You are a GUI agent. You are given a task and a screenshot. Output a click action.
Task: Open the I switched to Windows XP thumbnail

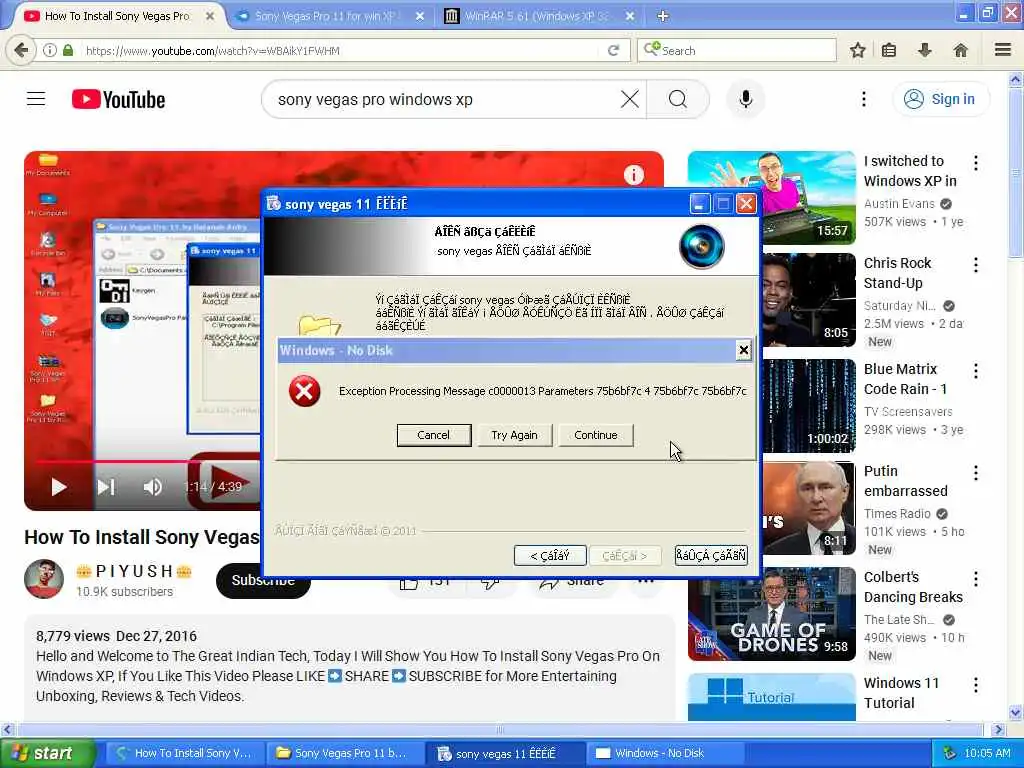772,197
